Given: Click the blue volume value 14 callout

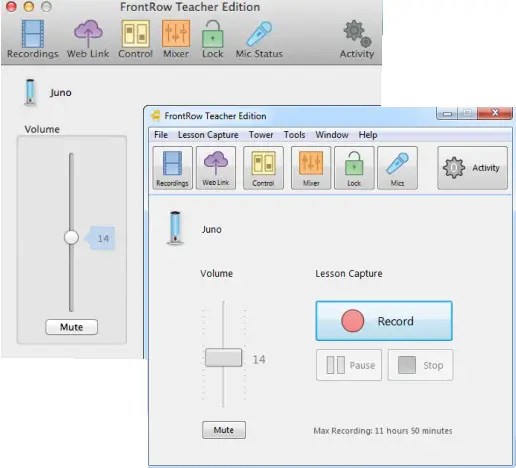Looking at the screenshot, I should [x=100, y=238].
